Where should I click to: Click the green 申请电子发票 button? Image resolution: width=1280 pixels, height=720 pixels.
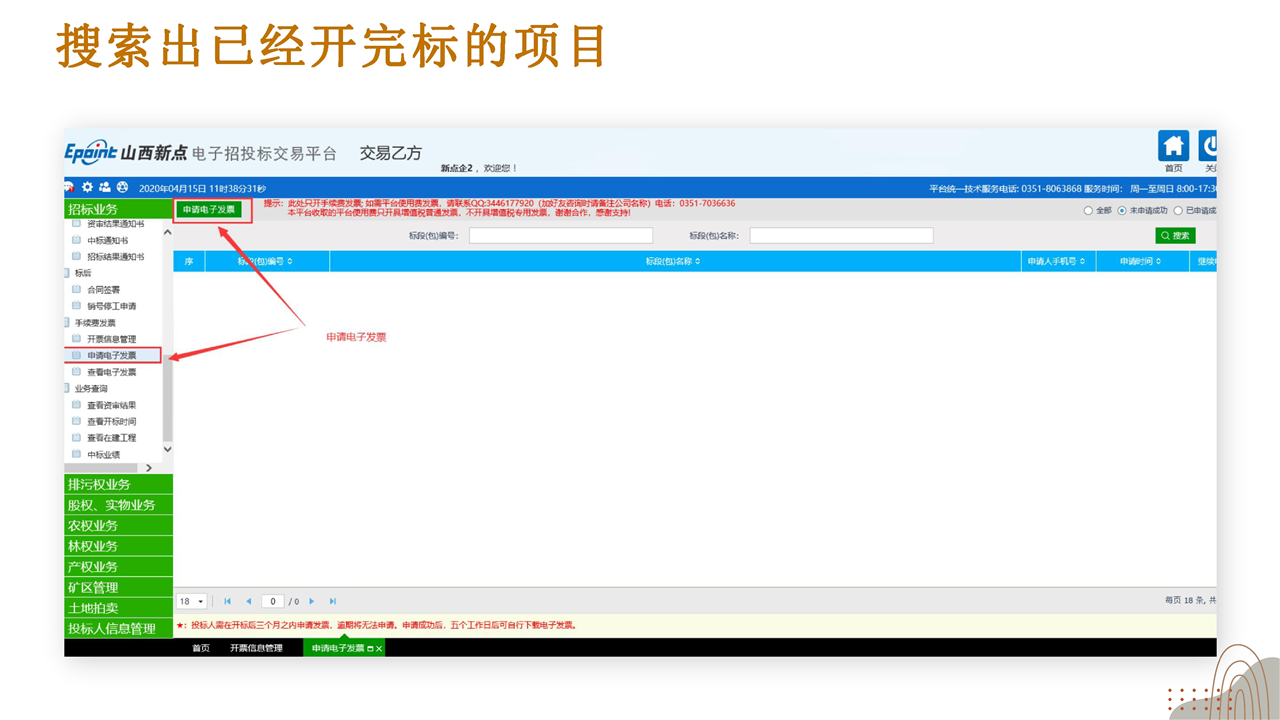click(208, 209)
